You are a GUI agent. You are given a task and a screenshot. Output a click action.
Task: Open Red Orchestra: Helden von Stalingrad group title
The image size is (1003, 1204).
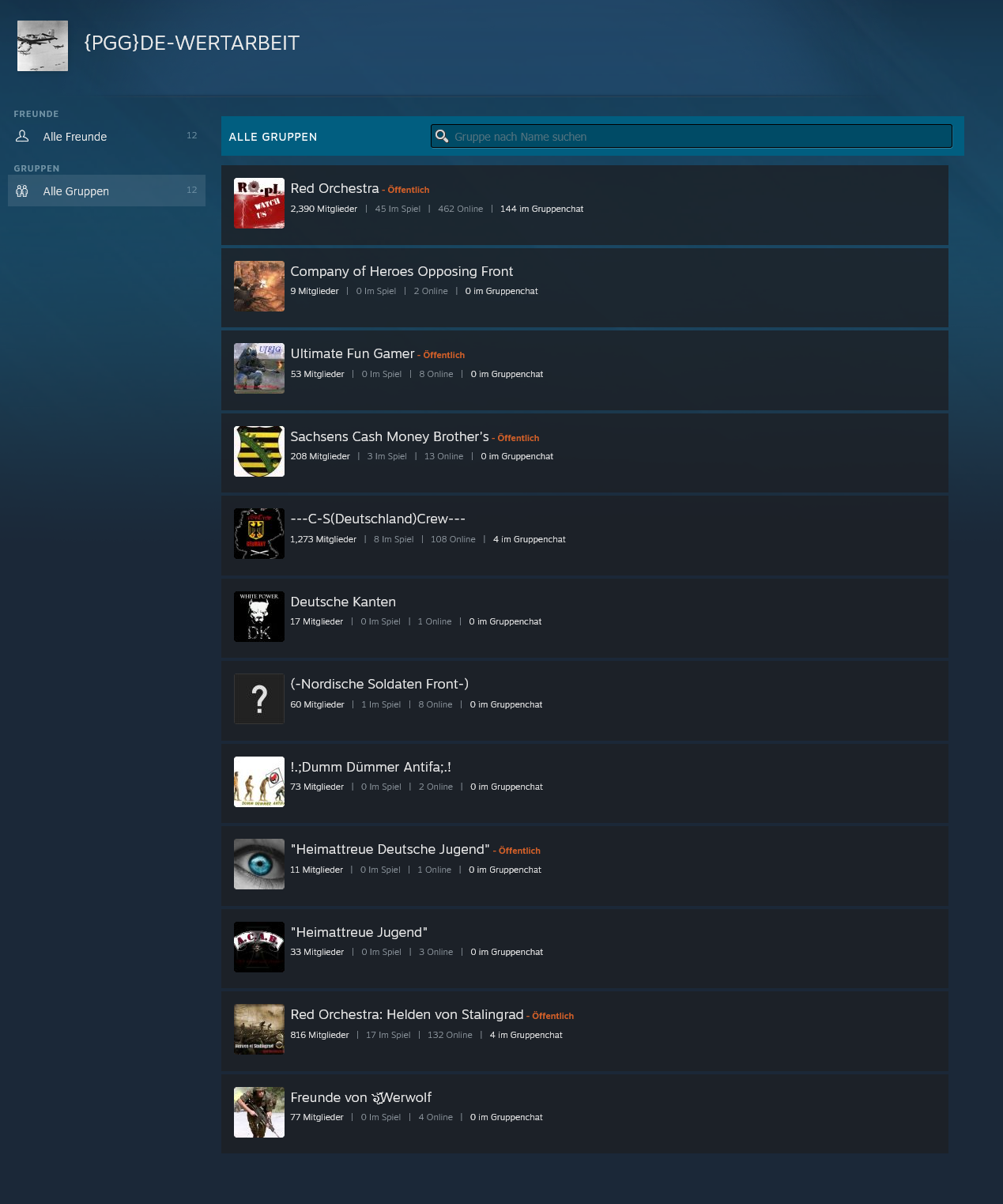pyautogui.click(x=406, y=1014)
